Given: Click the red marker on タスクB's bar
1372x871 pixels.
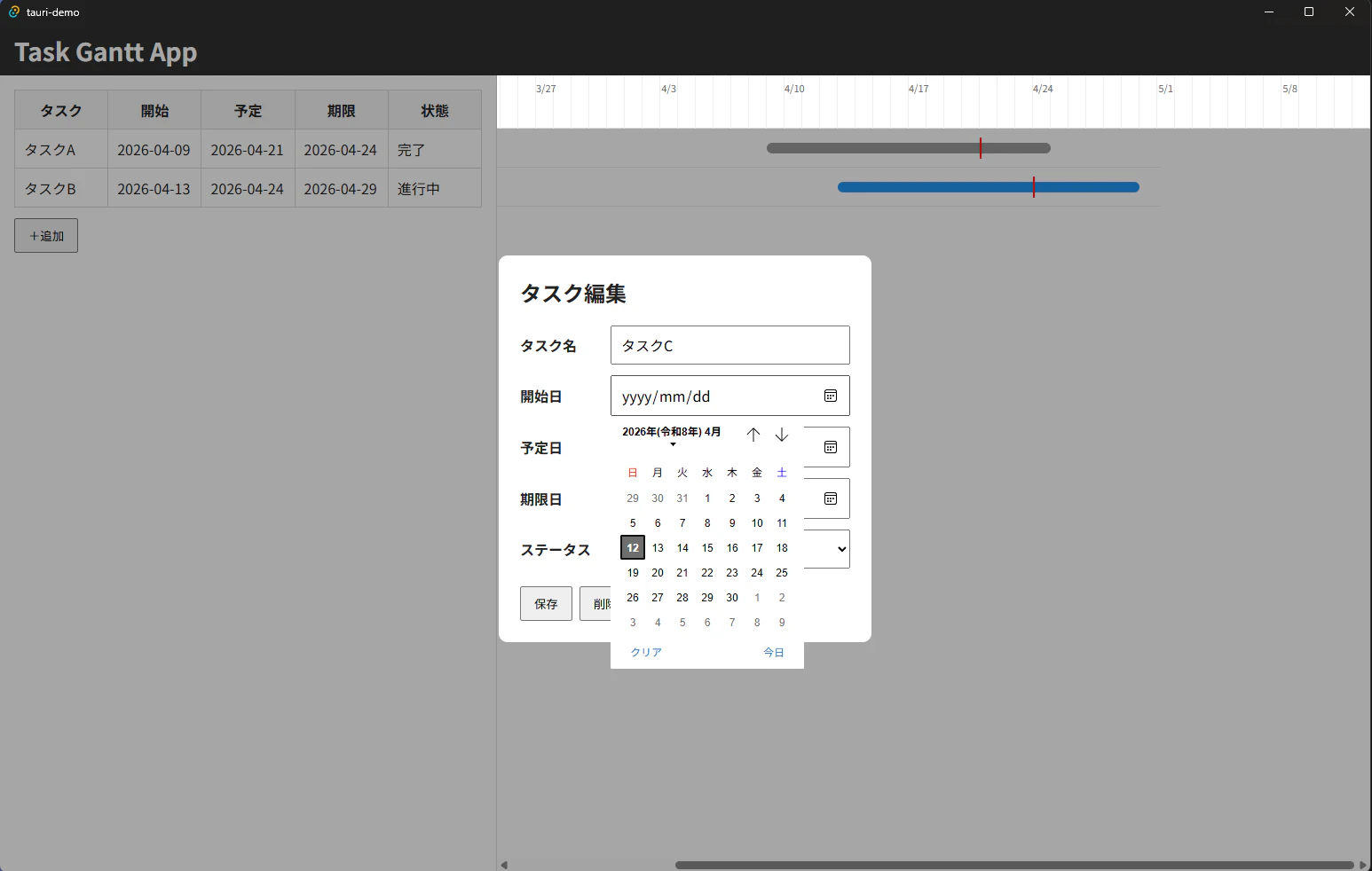Looking at the screenshot, I should coord(1034,187).
